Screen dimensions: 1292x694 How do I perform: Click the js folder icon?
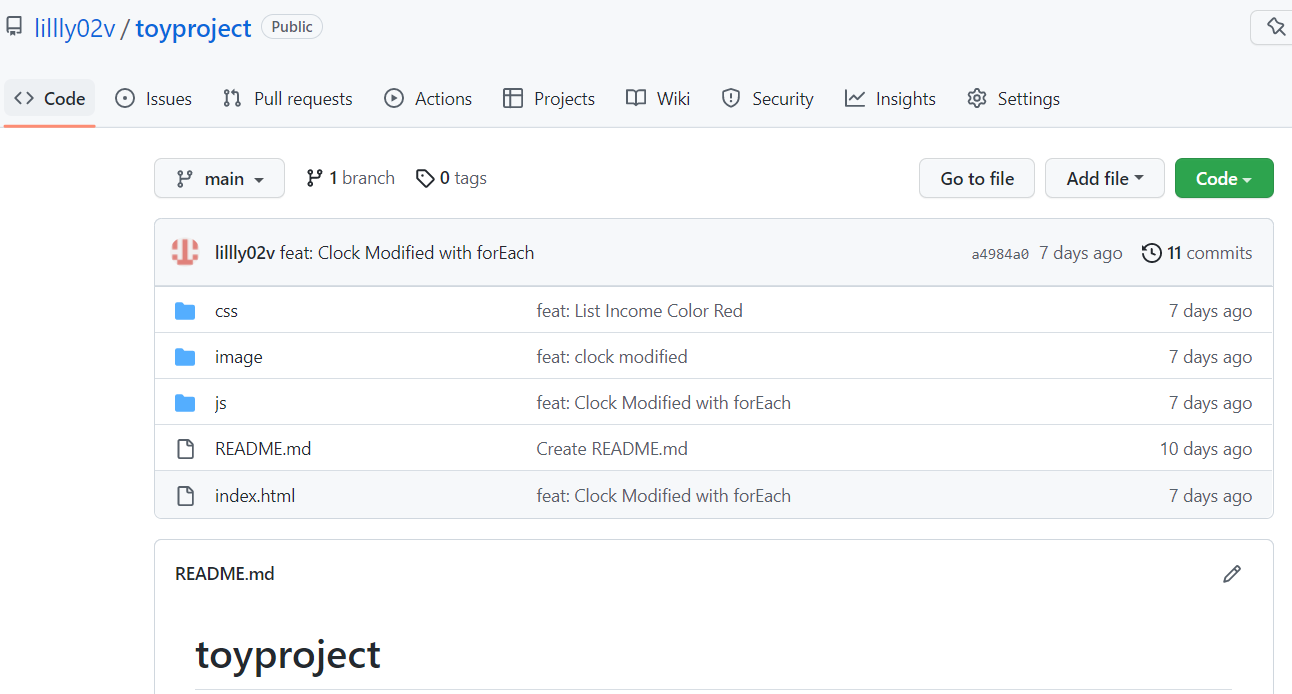coord(185,403)
